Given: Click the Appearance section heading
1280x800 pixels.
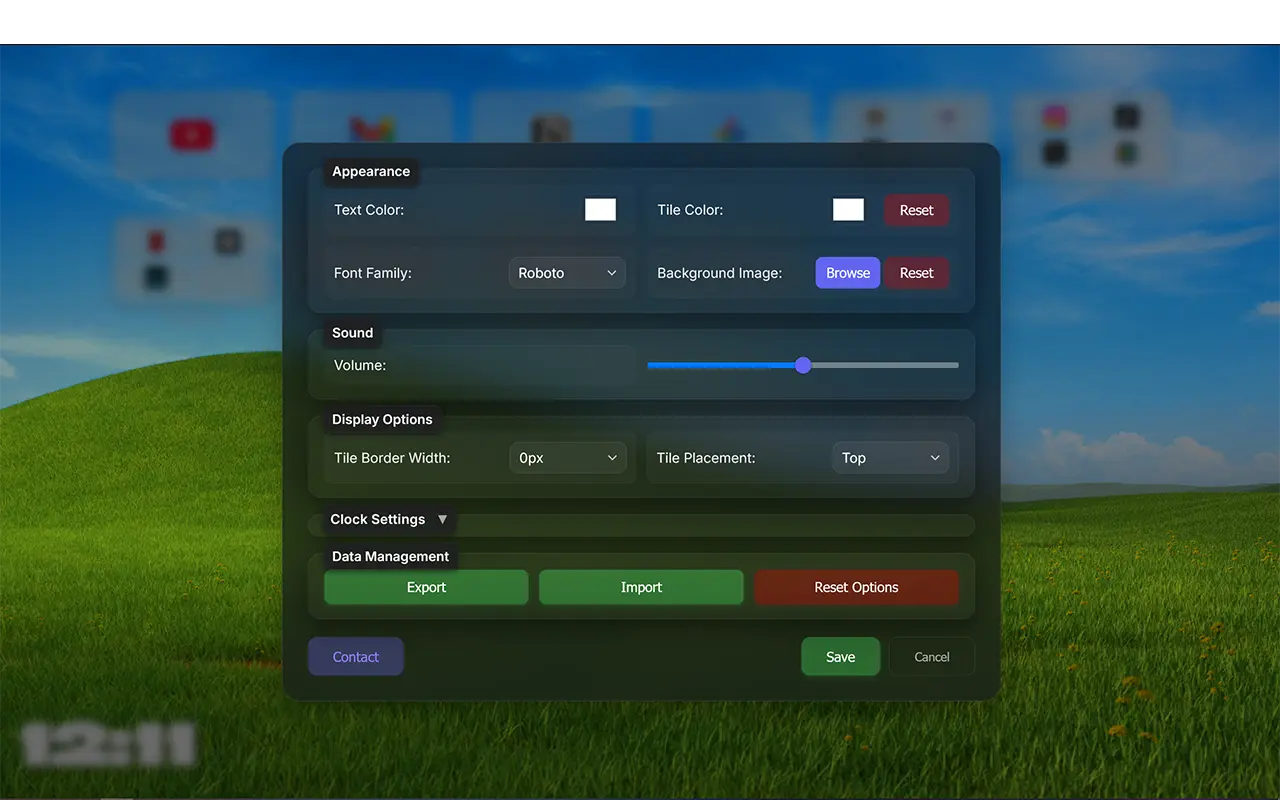Looking at the screenshot, I should click(x=371, y=171).
